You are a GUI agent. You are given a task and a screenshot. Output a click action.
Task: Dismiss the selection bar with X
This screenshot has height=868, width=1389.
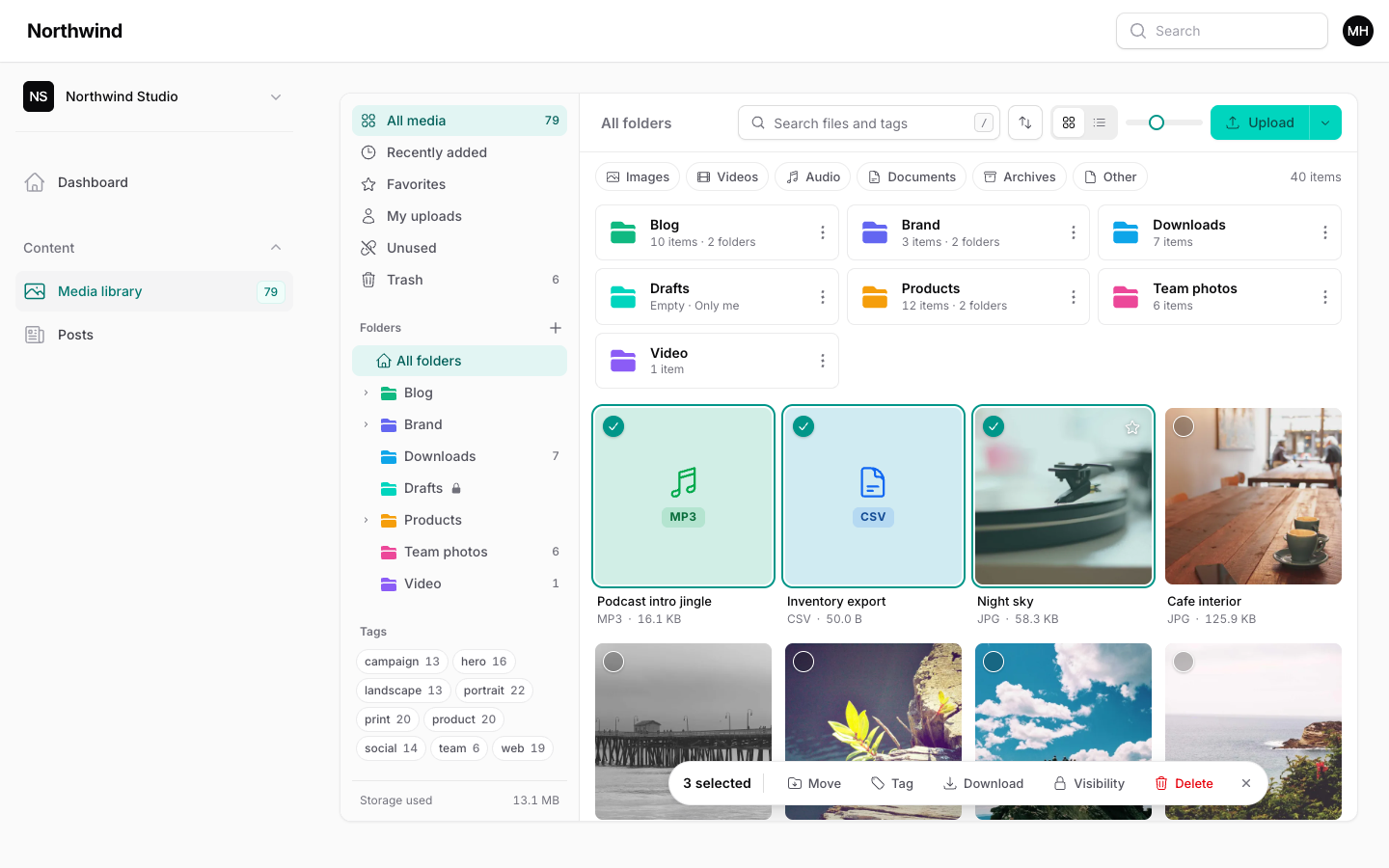(x=1246, y=783)
